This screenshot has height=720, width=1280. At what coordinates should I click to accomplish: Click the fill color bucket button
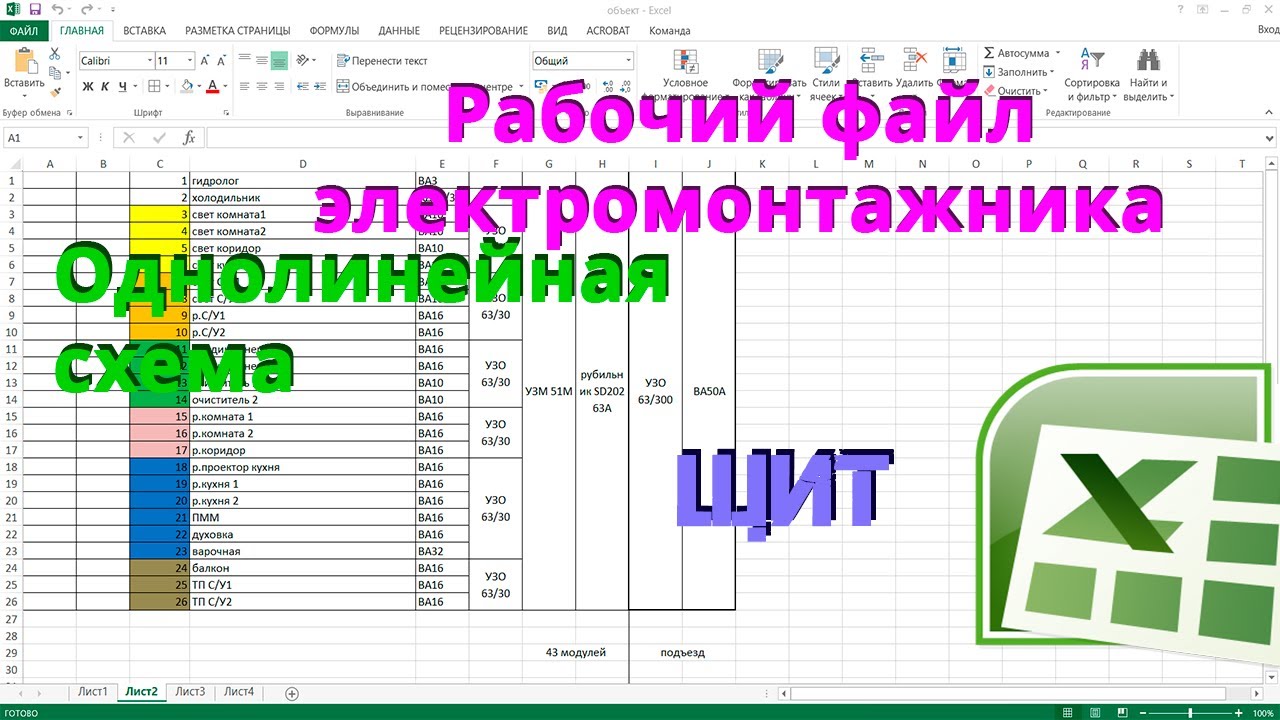point(187,87)
